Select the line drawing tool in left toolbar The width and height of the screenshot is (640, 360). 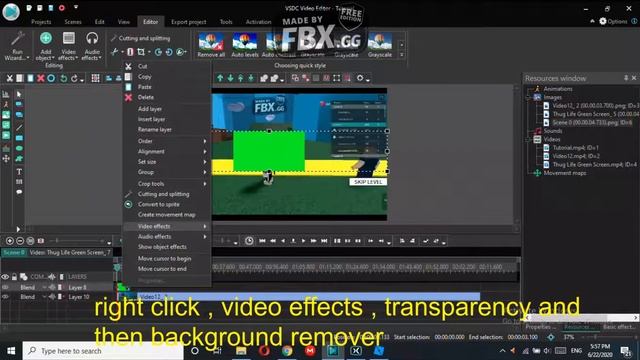tap(19, 127)
